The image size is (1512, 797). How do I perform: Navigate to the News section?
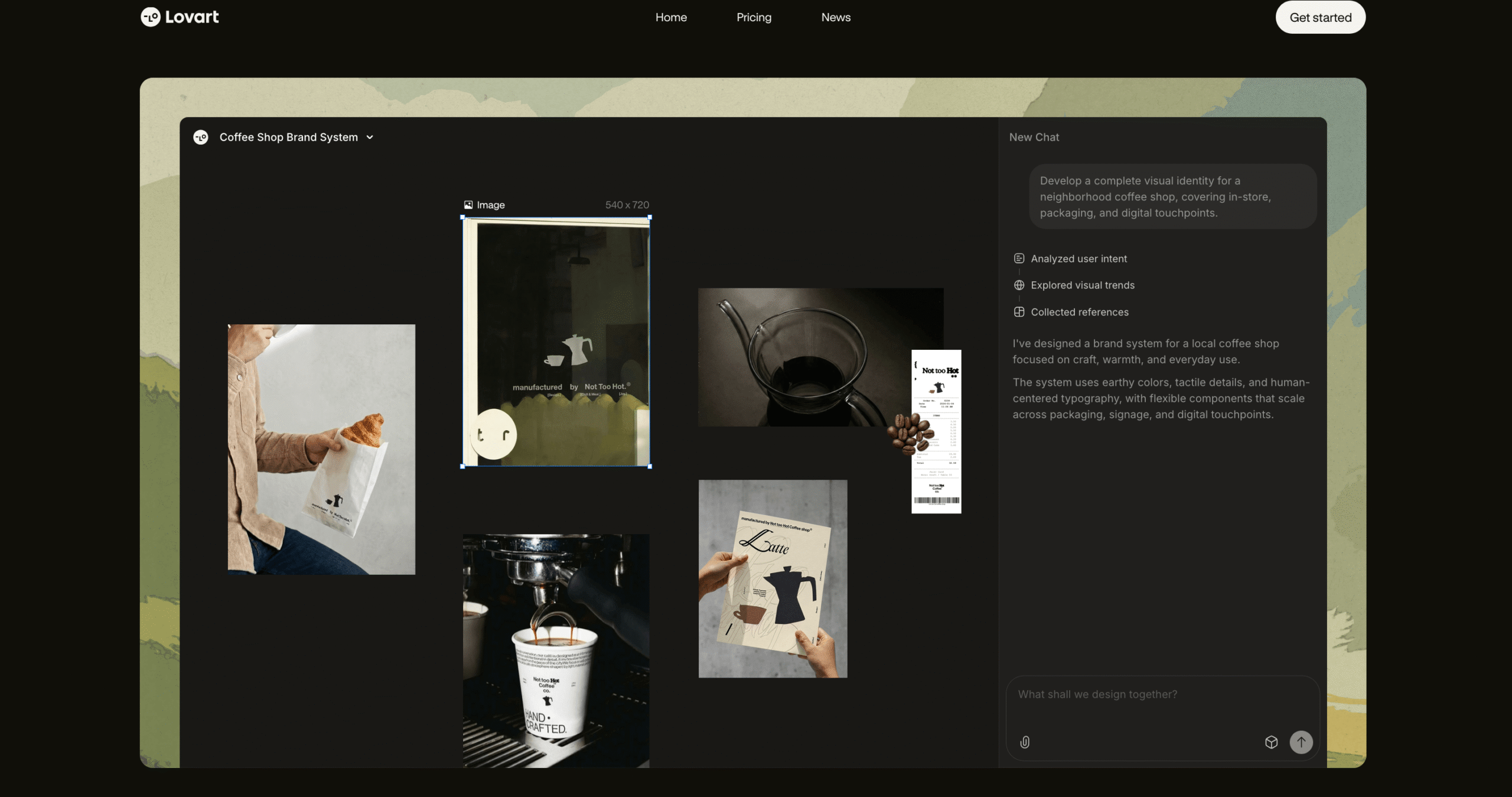(x=835, y=17)
